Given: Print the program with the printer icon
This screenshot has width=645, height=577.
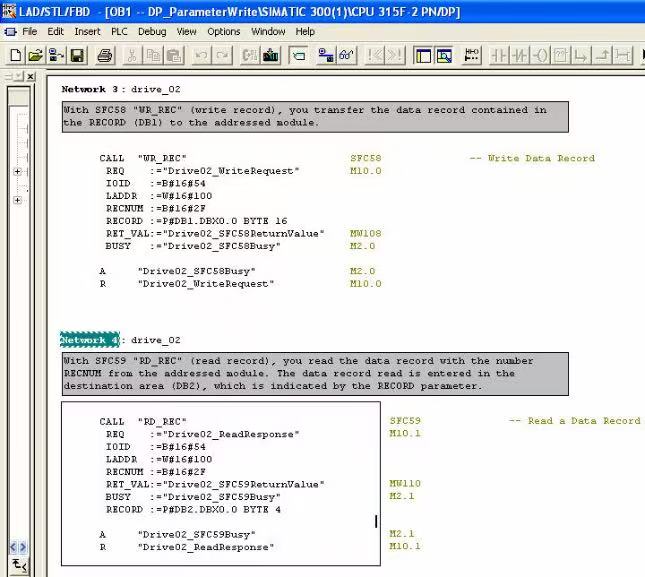Looking at the screenshot, I should coord(105,55).
